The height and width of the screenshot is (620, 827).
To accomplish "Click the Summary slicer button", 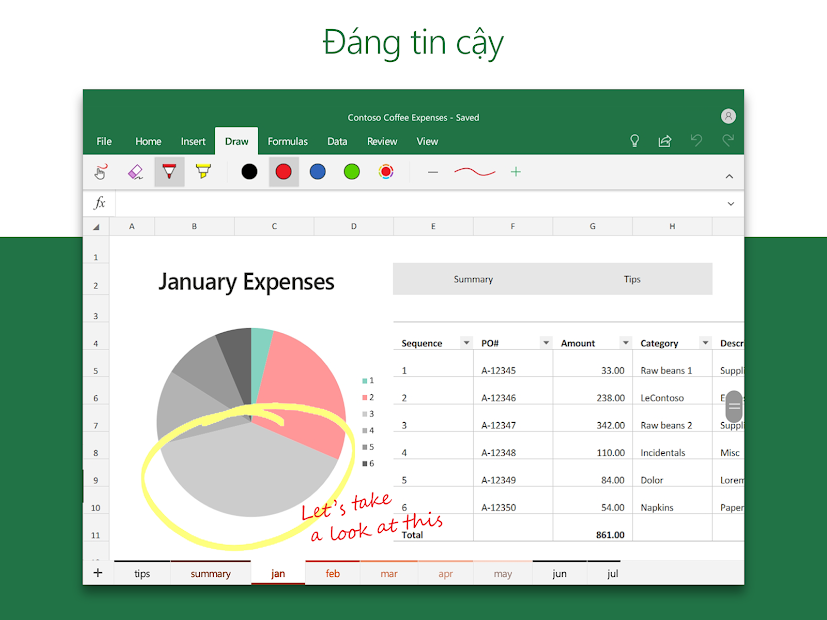I will pyautogui.click(x=473, y=279).
